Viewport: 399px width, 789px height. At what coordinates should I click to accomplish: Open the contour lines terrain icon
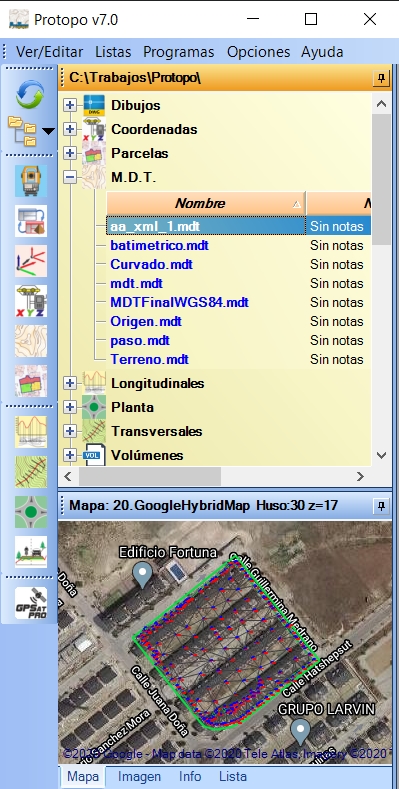(31, 341)
